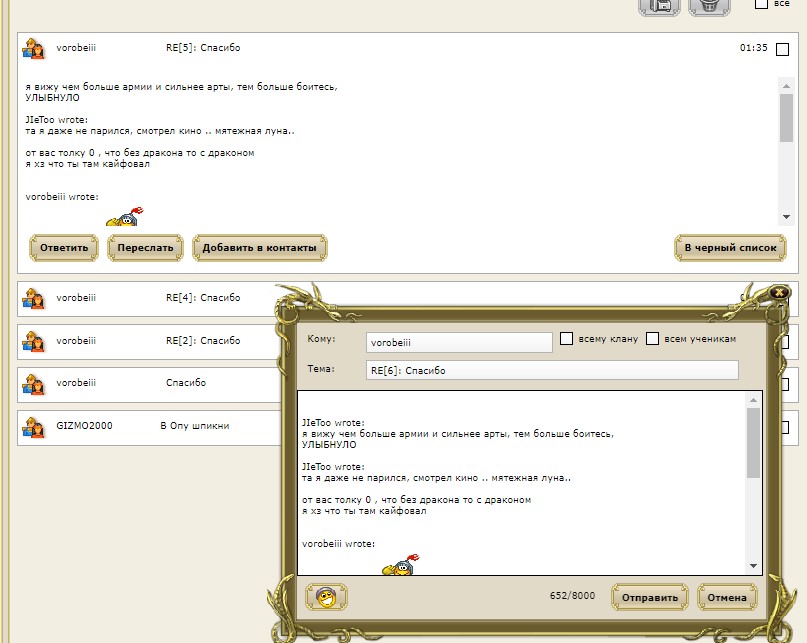Click avatar icon beside RE[4]: Спасибо
Viewport: 807px width, 643px height.
click(34, 298)
